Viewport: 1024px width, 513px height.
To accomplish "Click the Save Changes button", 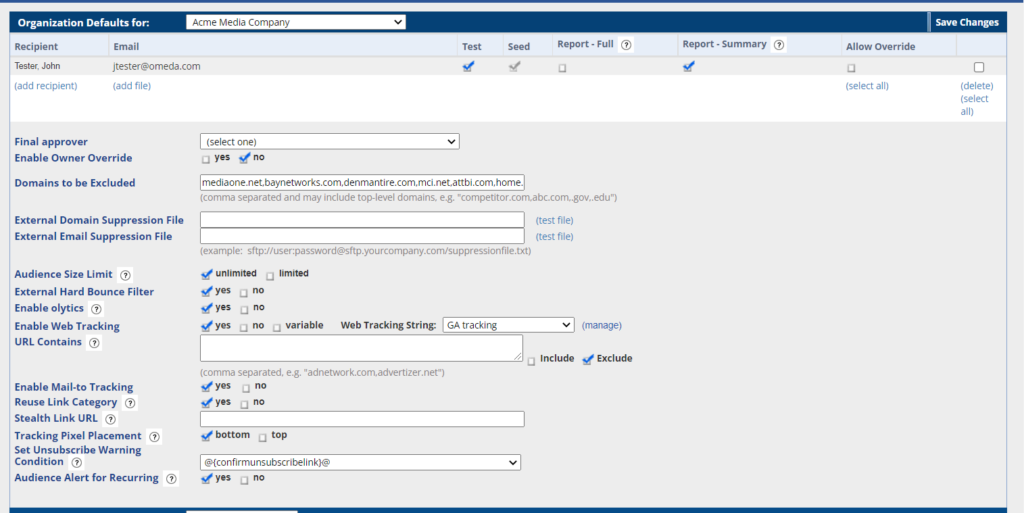I will 967,22.
